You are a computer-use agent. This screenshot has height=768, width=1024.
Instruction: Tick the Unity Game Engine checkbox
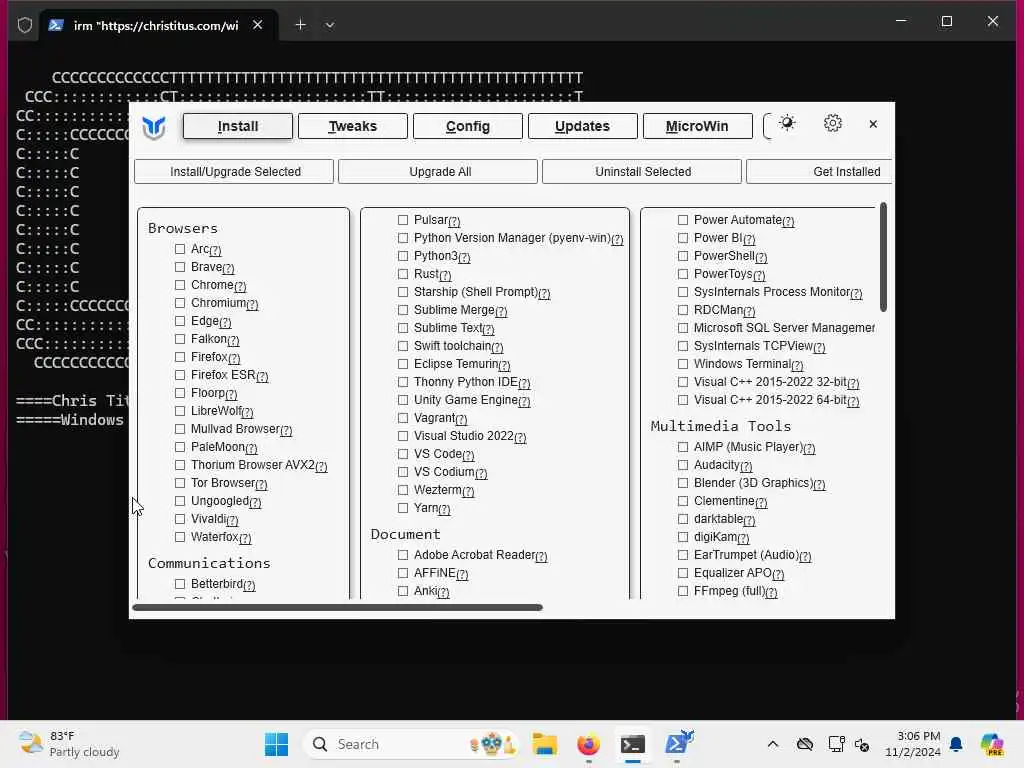[x=403, y=400]
